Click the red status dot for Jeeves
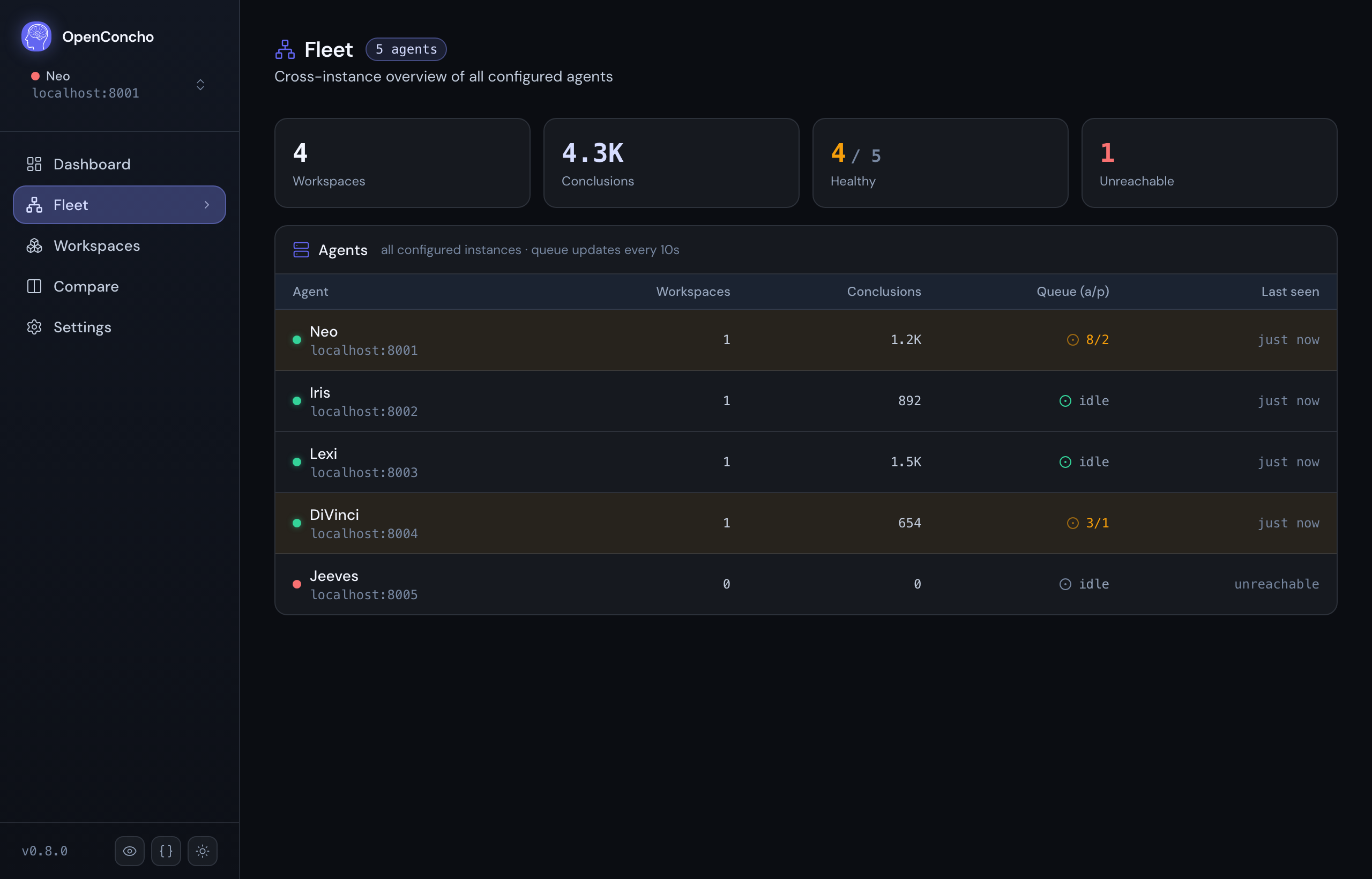This screenshot has height=879, width=1372. point(297,584)
